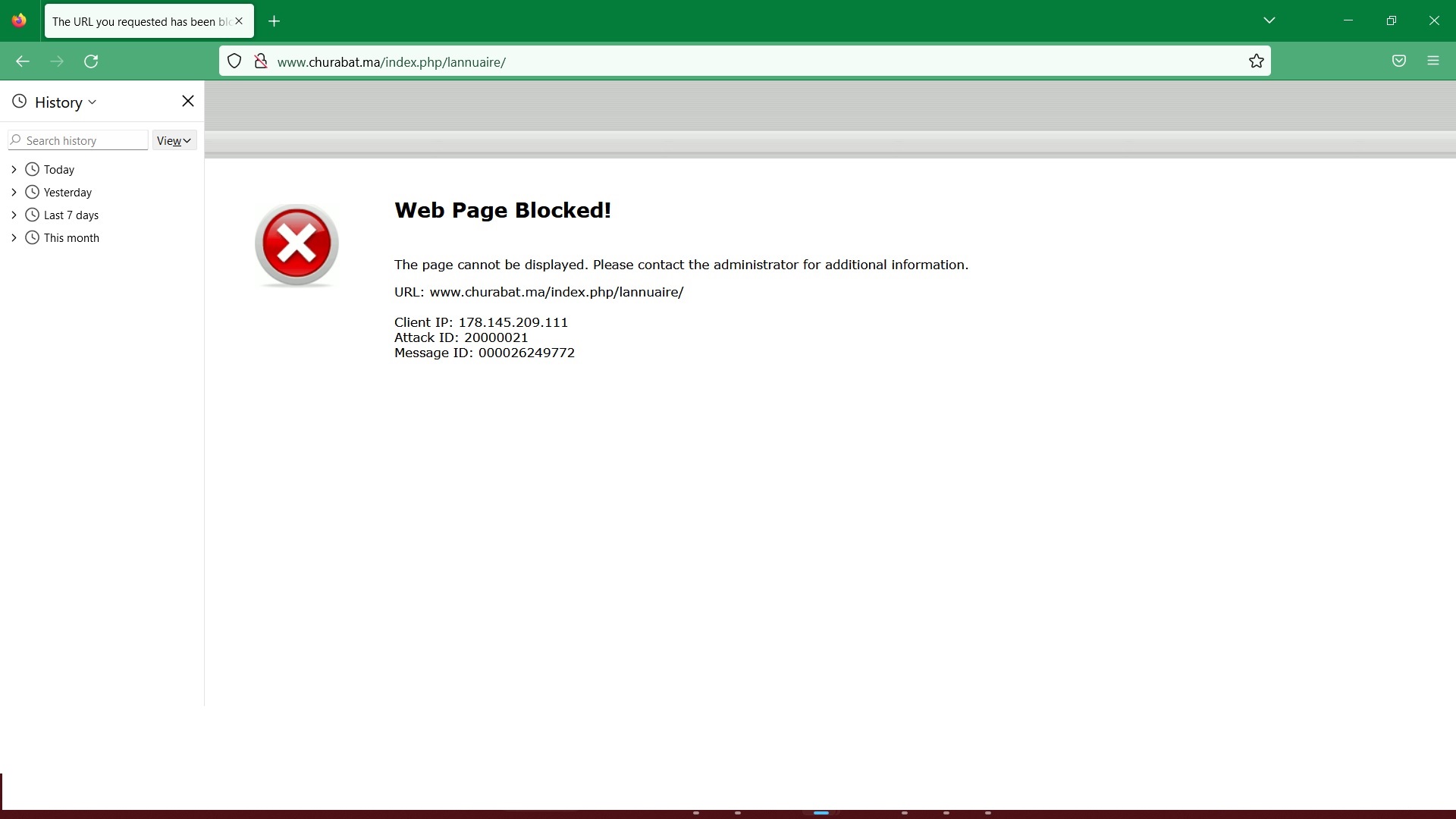Expand the Yesterday history group
The image size is (1456, 819).
[14, 193]
